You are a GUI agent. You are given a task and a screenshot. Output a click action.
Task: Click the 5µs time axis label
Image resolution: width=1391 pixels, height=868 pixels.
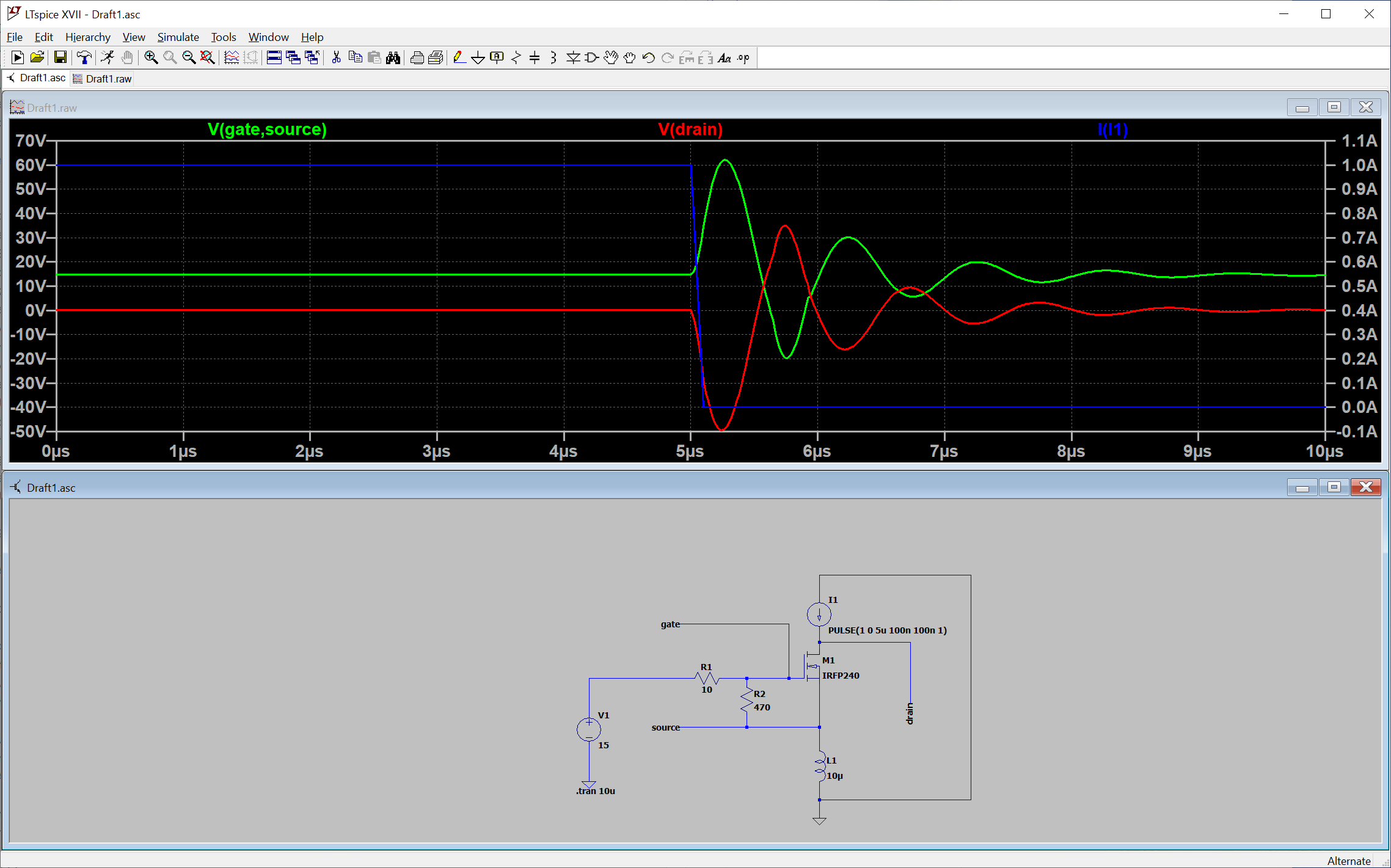pyautogui.click(x=690, y=451)
